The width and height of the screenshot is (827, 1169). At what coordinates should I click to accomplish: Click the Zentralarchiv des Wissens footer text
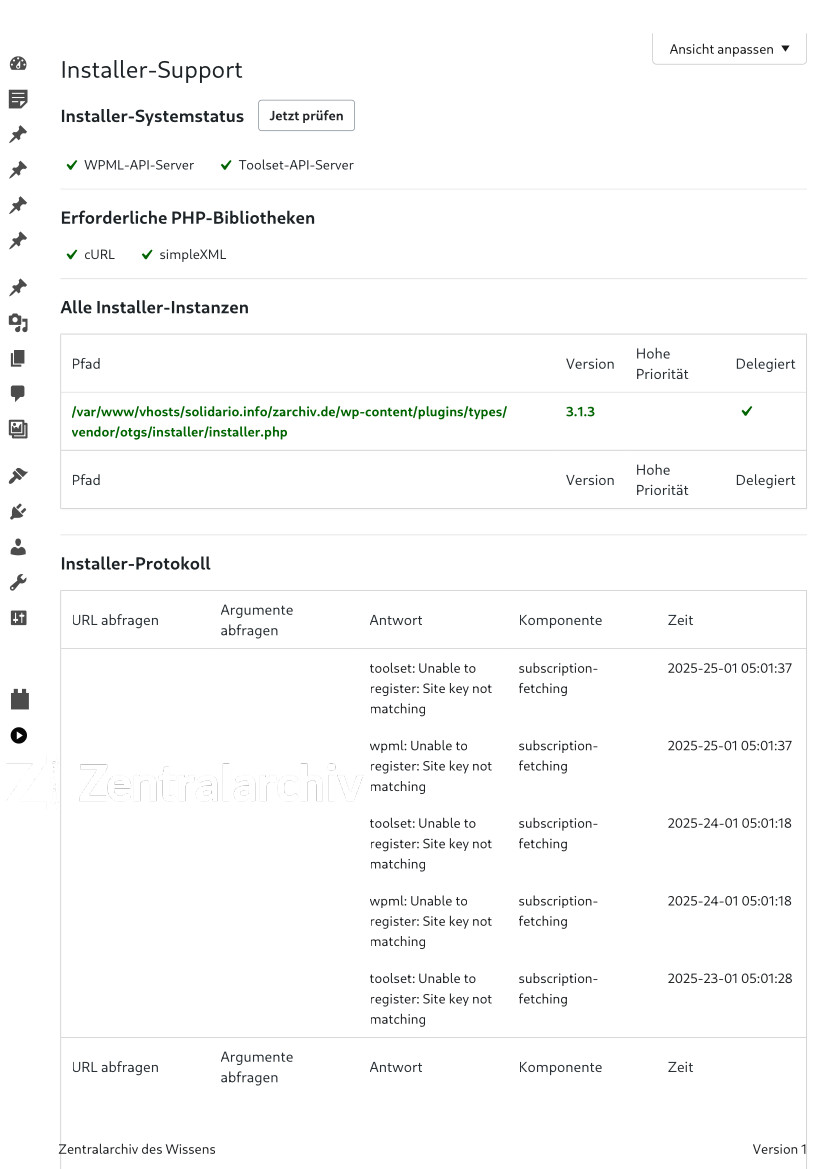pyautogui.click(x=137, y=1149)
